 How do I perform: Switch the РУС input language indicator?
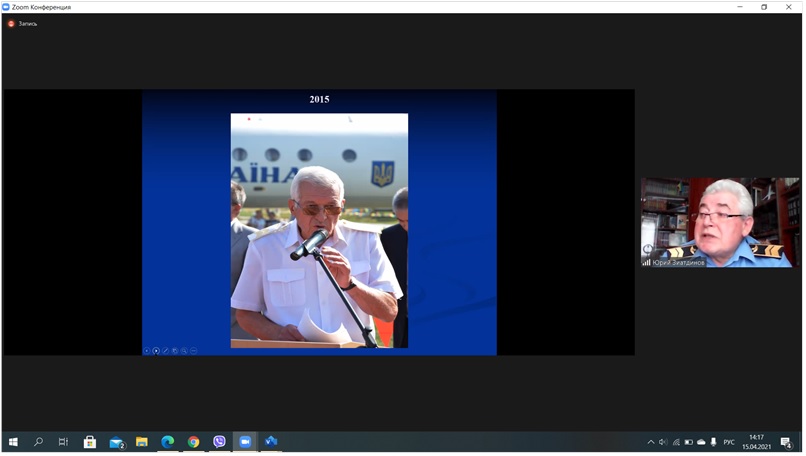pos(729,441)
